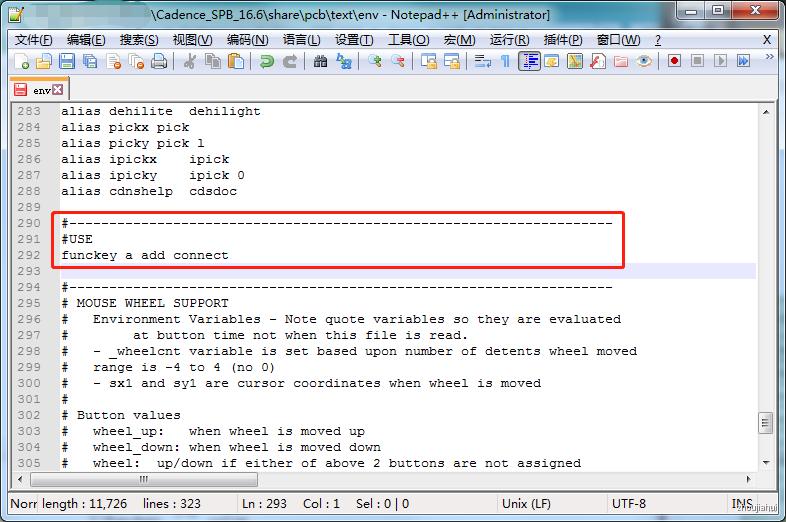Open the ? help menu

coord(658,40)
